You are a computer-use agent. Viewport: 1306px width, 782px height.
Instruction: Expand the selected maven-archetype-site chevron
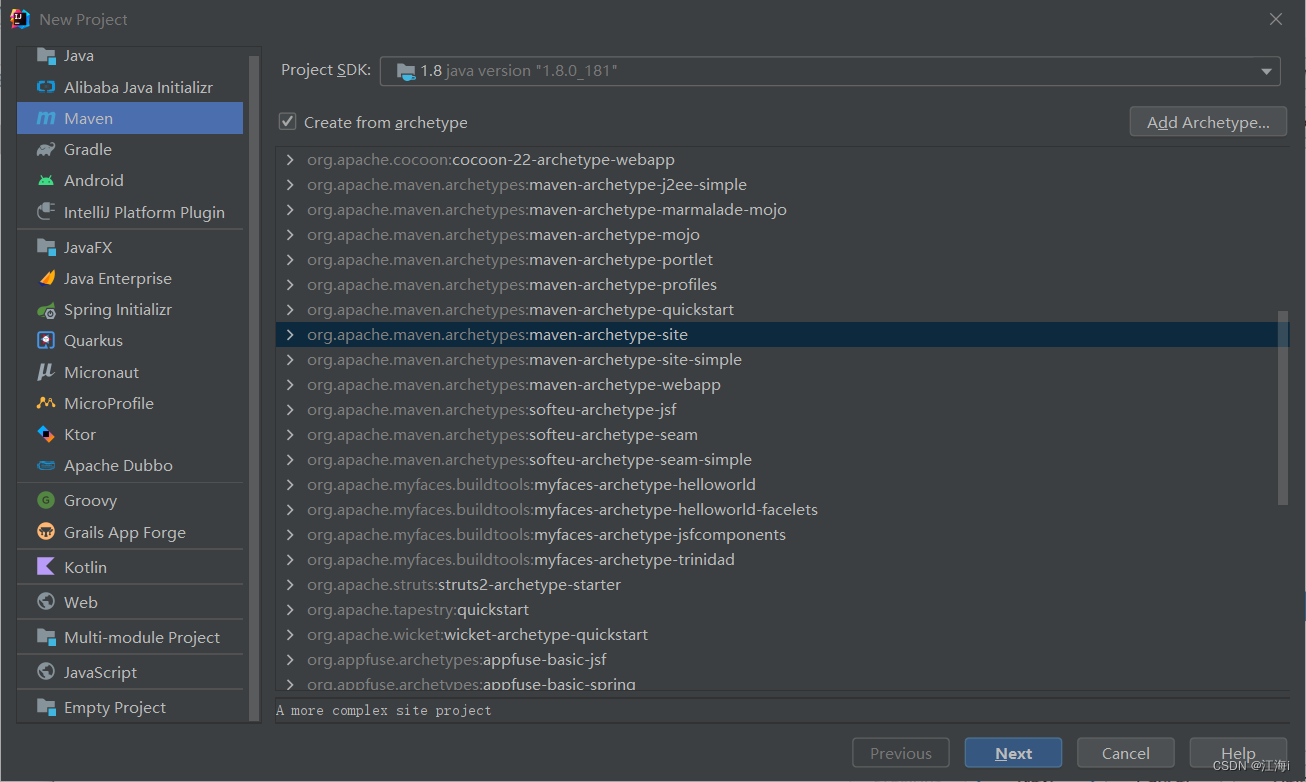[x=290, y=335]
